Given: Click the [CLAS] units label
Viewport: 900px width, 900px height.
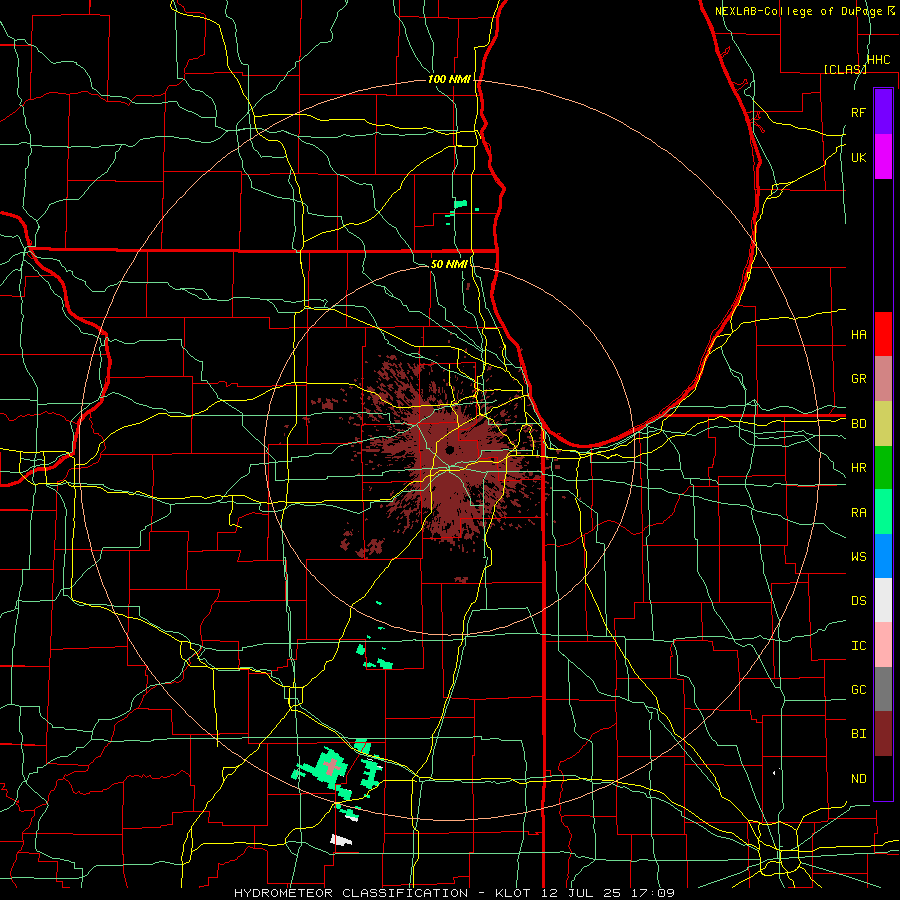Looking at the screenshot, I should (845, 69).
